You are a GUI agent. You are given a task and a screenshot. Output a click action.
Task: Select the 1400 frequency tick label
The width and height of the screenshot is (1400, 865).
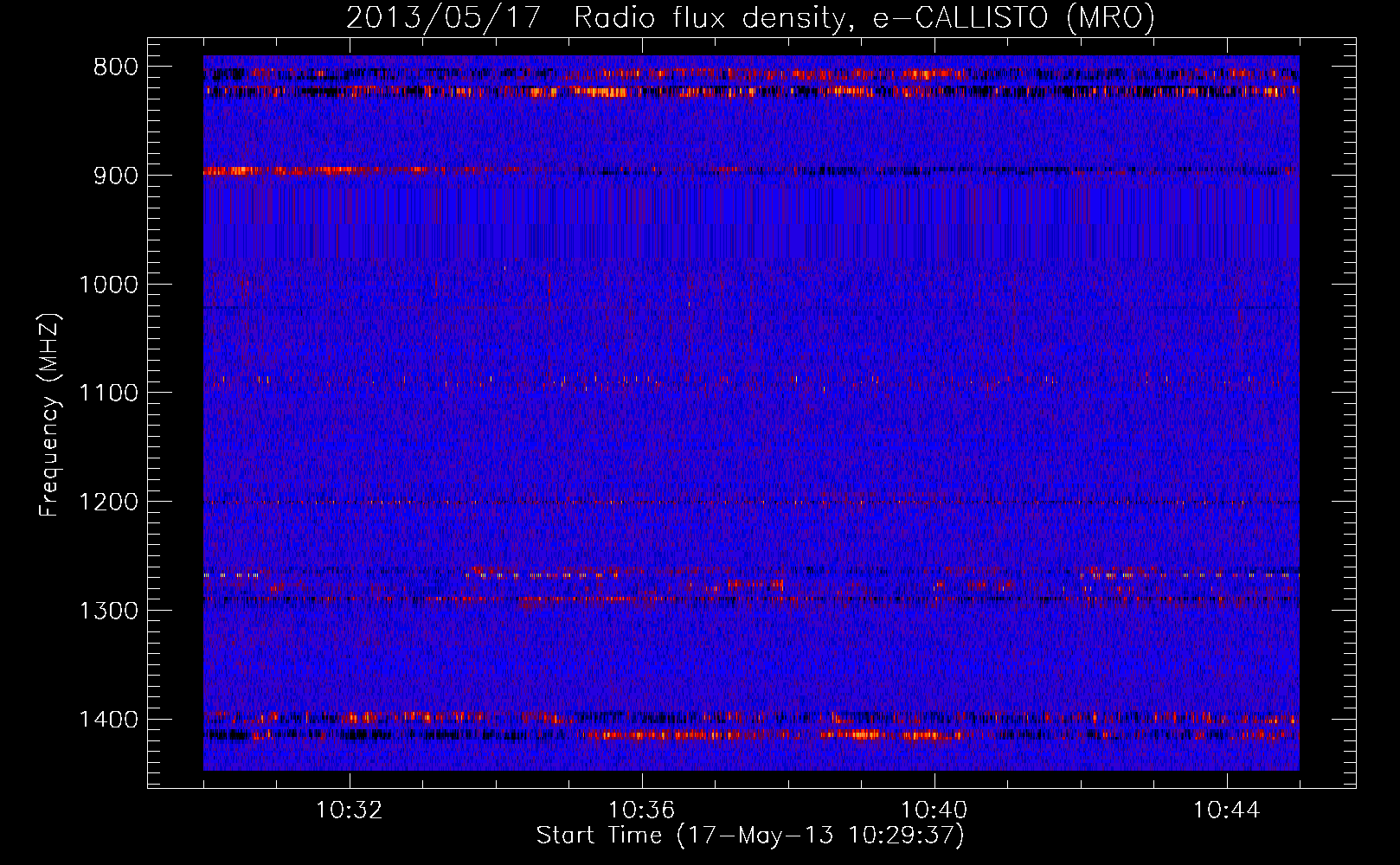pyautogui.click(x=108, y=720)
